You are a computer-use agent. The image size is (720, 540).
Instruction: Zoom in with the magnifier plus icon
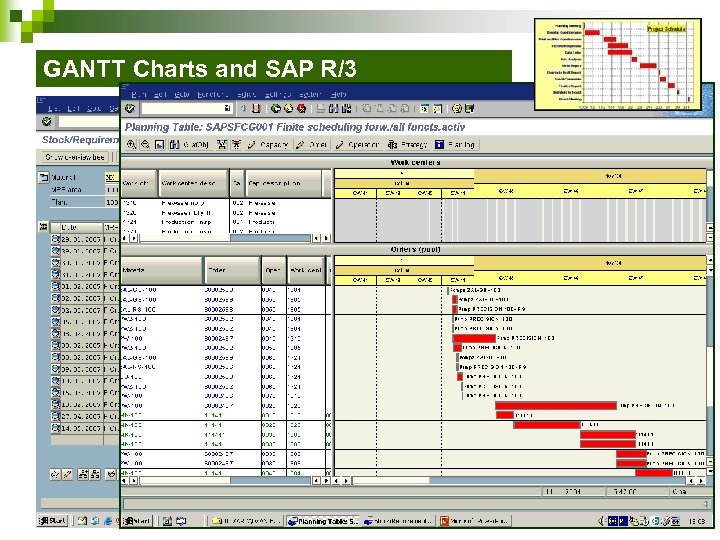coord(131,145)
